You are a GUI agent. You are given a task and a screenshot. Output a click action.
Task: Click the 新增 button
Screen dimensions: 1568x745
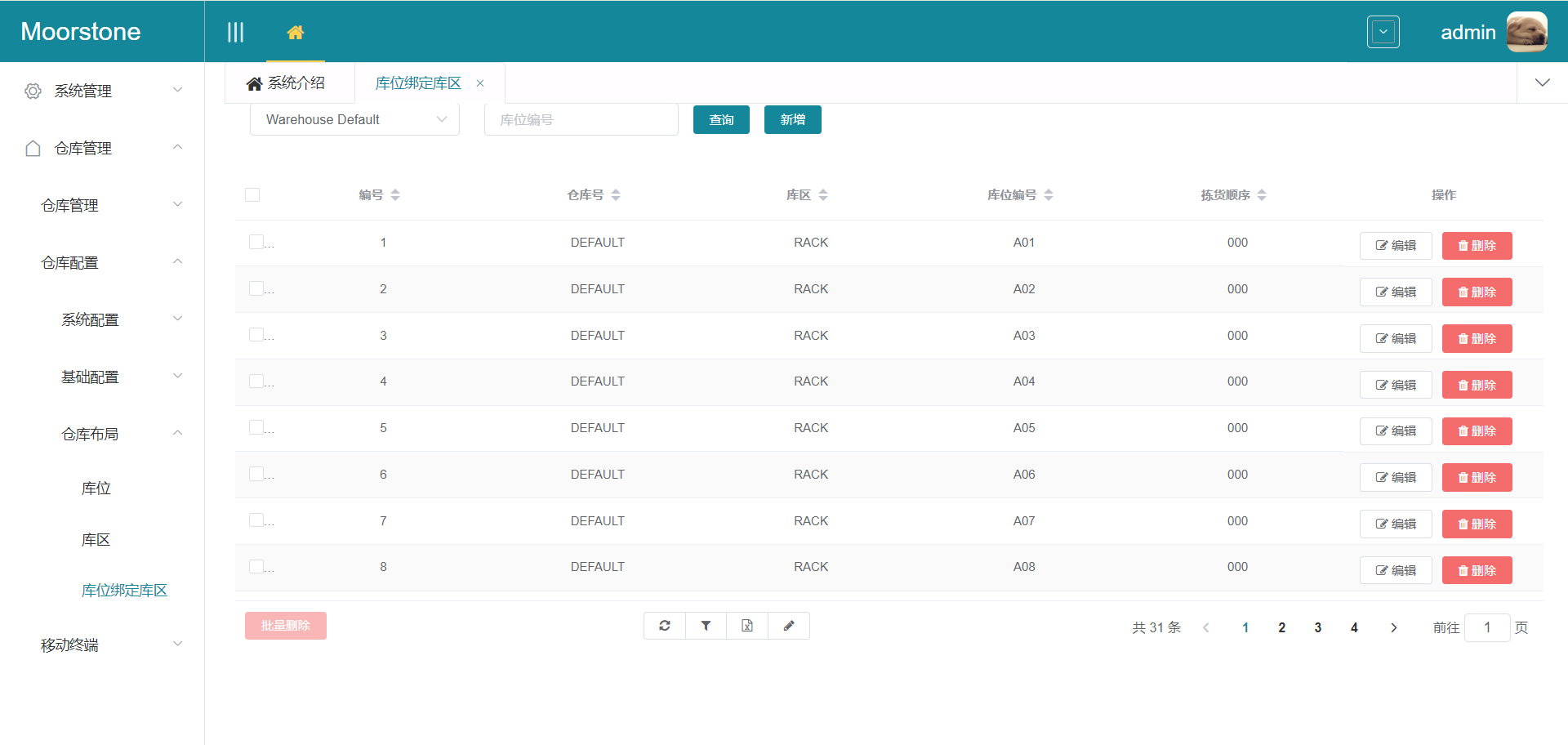coord(792,119)
